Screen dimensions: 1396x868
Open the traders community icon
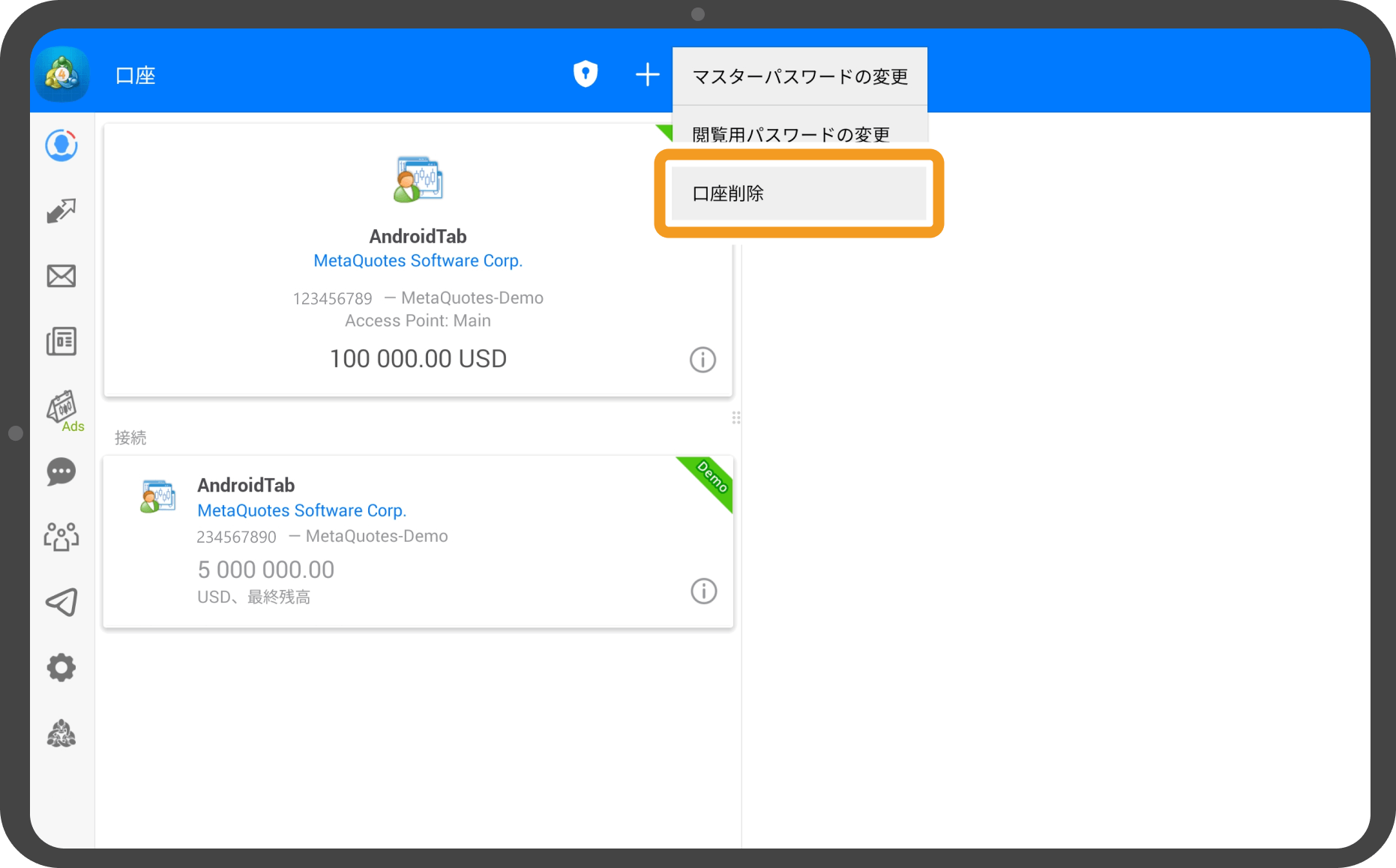[x=61, y=537]
